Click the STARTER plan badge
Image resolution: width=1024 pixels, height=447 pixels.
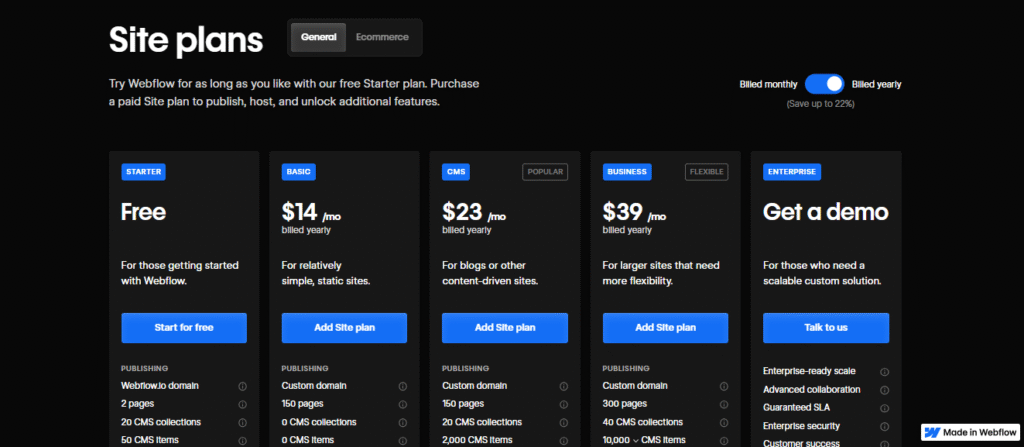click(x=143, y=172)
